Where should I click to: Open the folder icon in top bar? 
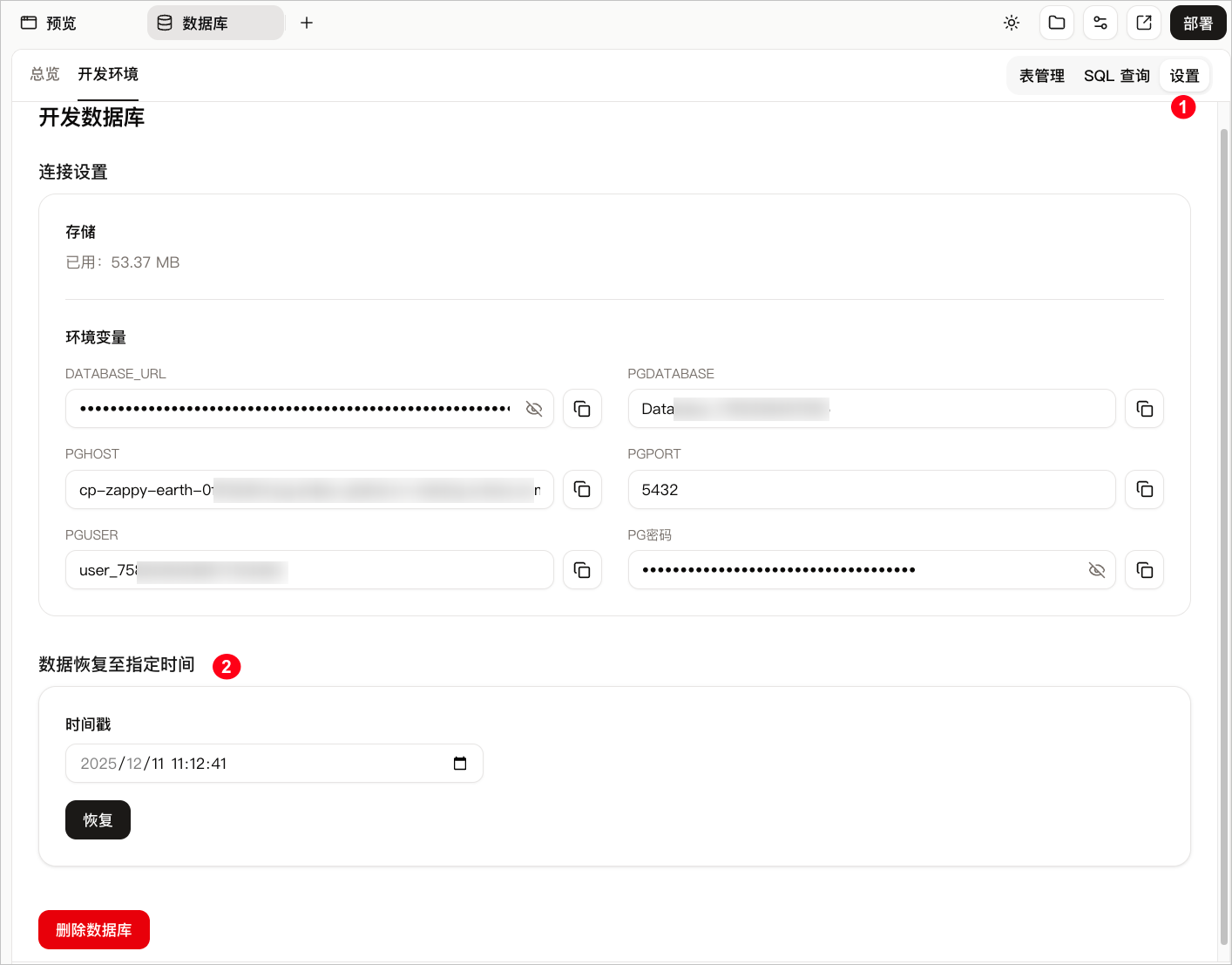coord(1057,23)
